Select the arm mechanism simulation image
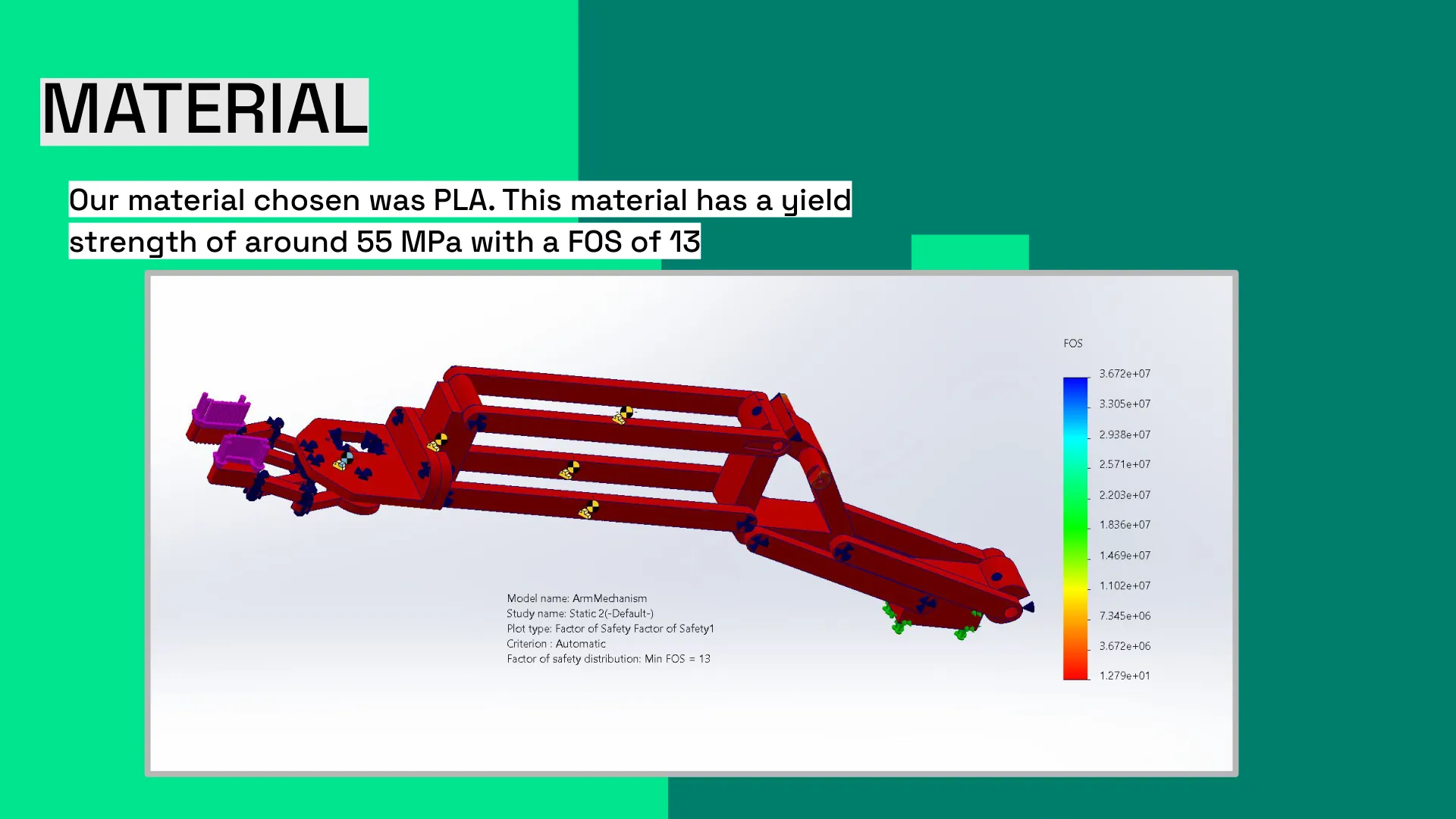1456x819 pixels. tap(691, 522)
